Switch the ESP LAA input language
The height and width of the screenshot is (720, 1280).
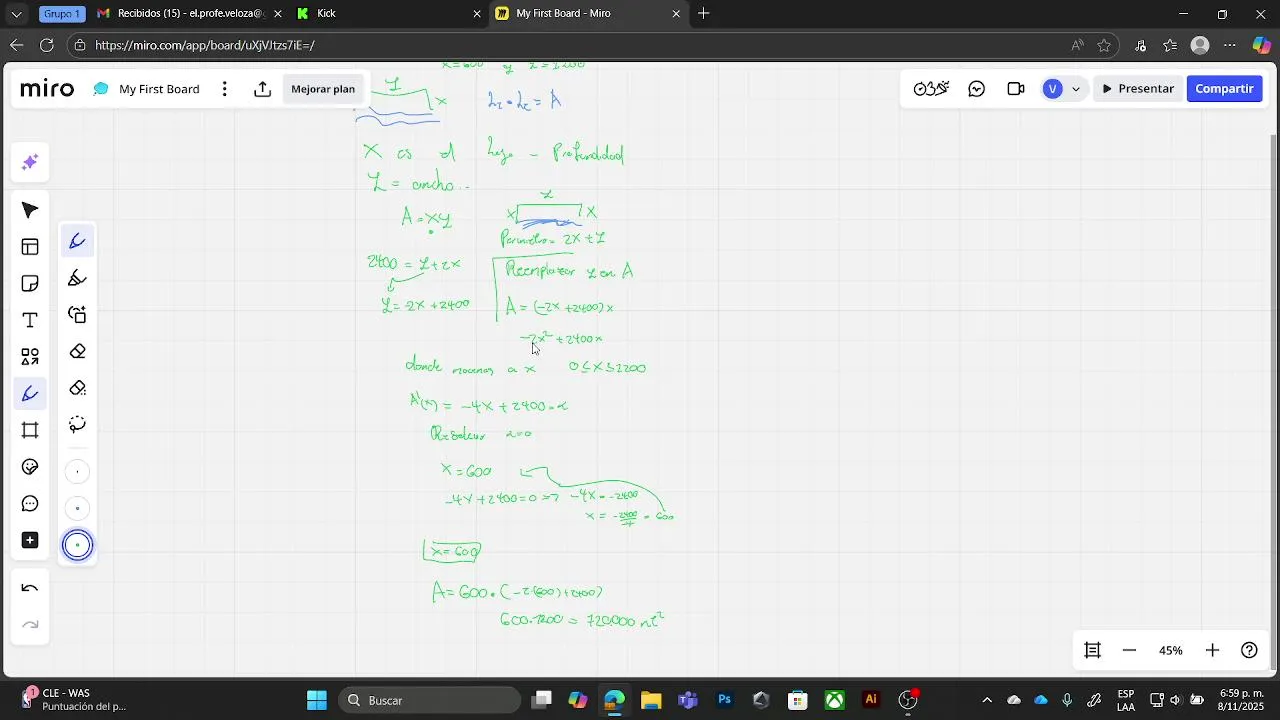coord(1126,700)
